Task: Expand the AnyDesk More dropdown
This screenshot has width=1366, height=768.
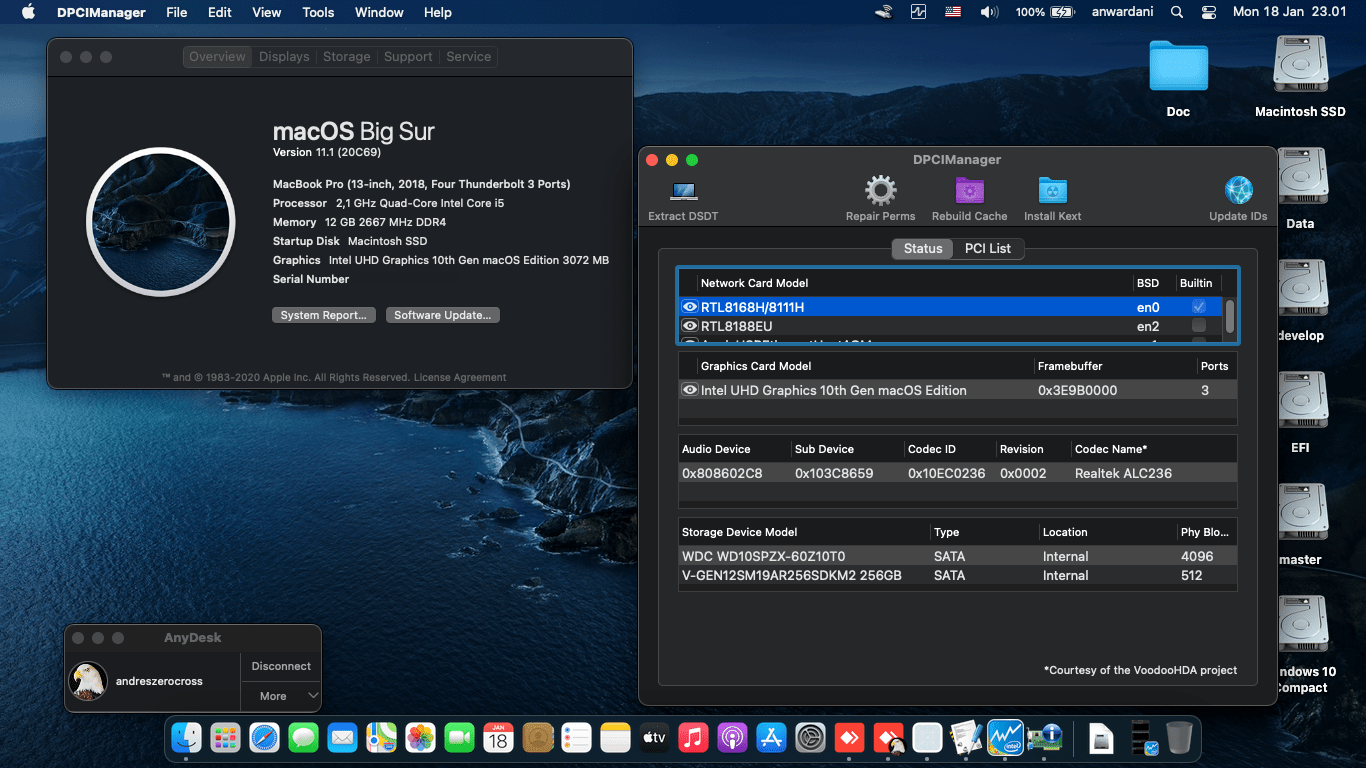Action: (281, 696)
